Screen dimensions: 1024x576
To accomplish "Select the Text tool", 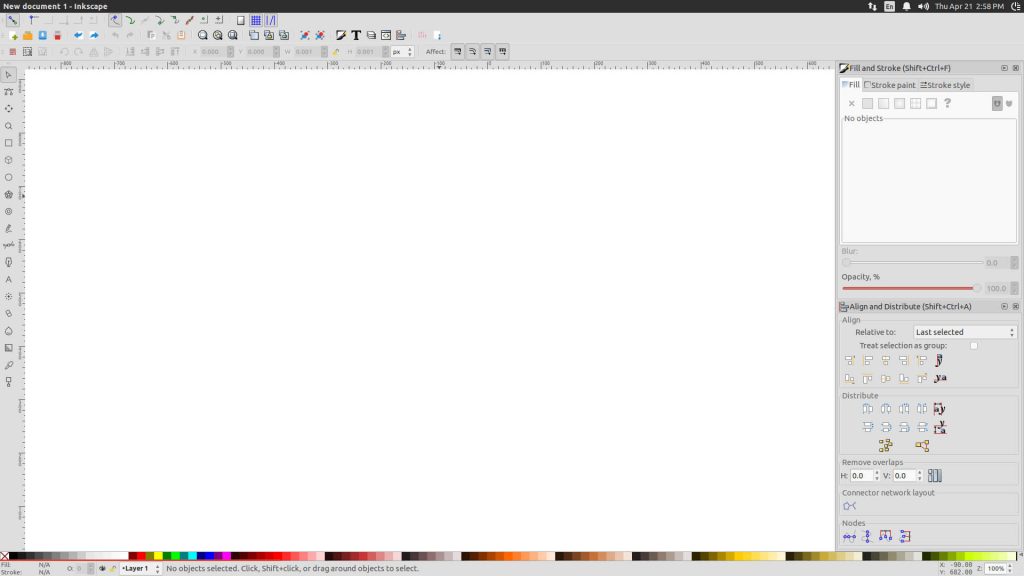I will click(10, 277).
